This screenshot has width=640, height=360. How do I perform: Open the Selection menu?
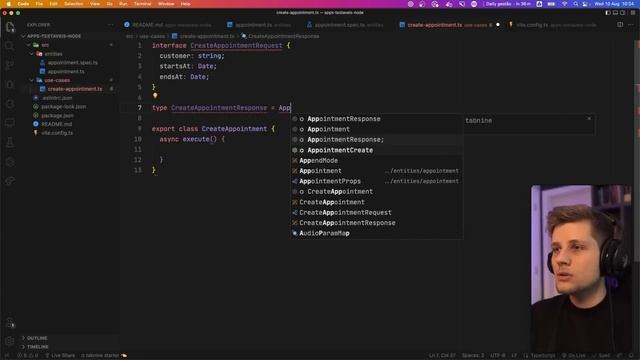pyautogui.click(x=73, y=4)
